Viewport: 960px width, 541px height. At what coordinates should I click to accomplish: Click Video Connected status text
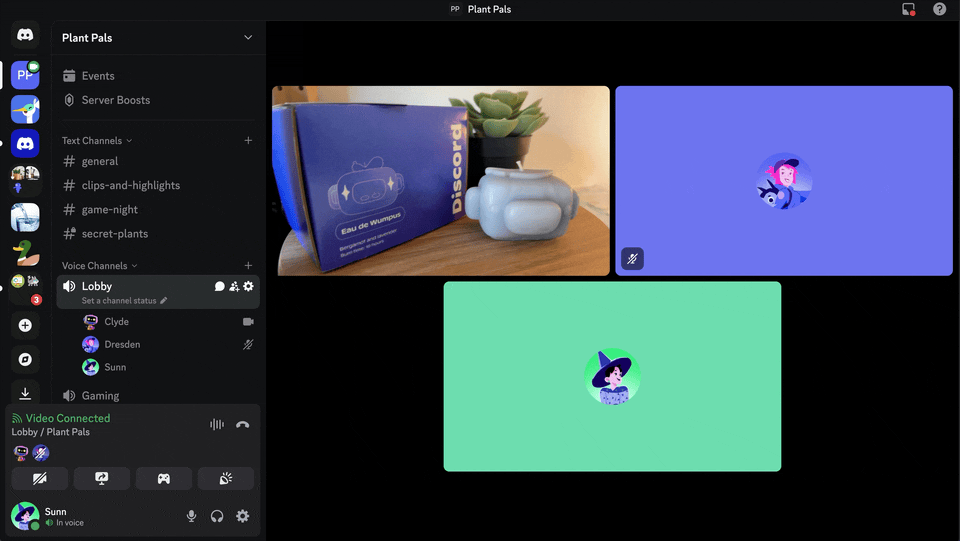[67, 419]
